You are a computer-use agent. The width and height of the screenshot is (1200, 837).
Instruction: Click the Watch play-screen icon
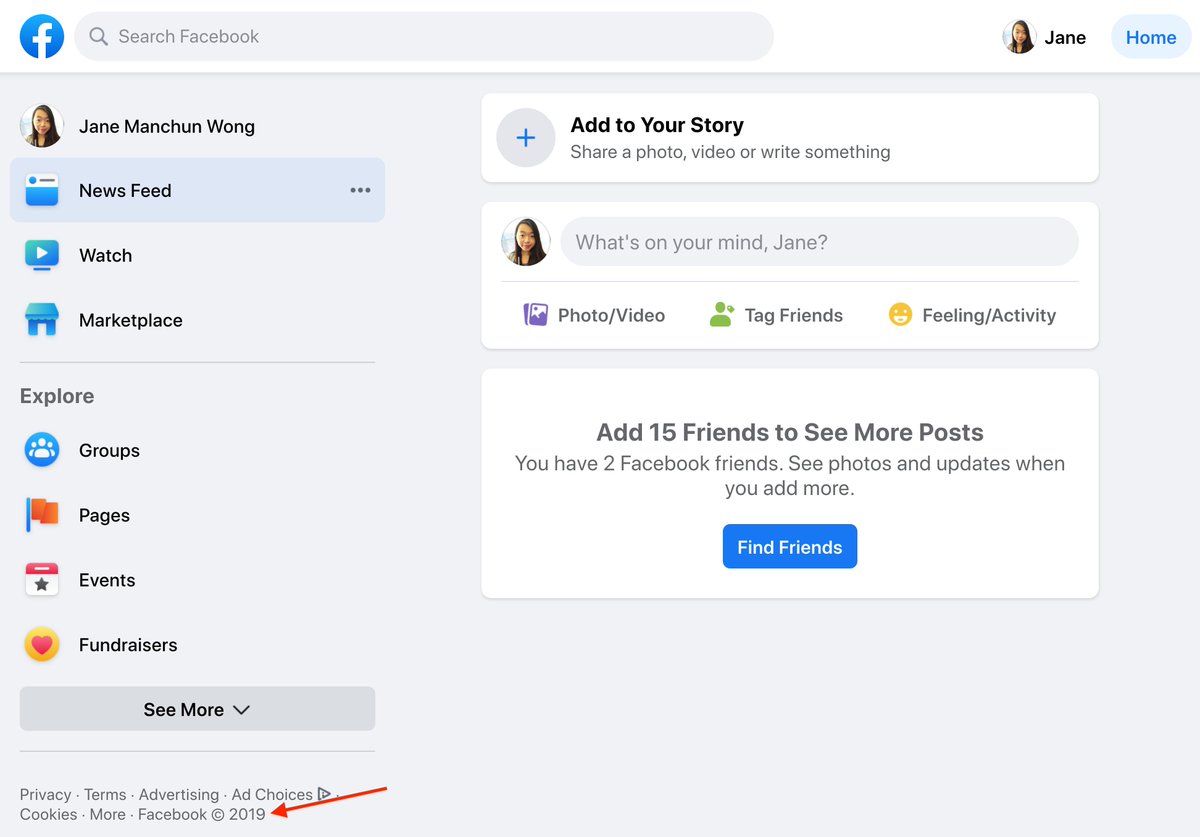[x=42, y=255]
